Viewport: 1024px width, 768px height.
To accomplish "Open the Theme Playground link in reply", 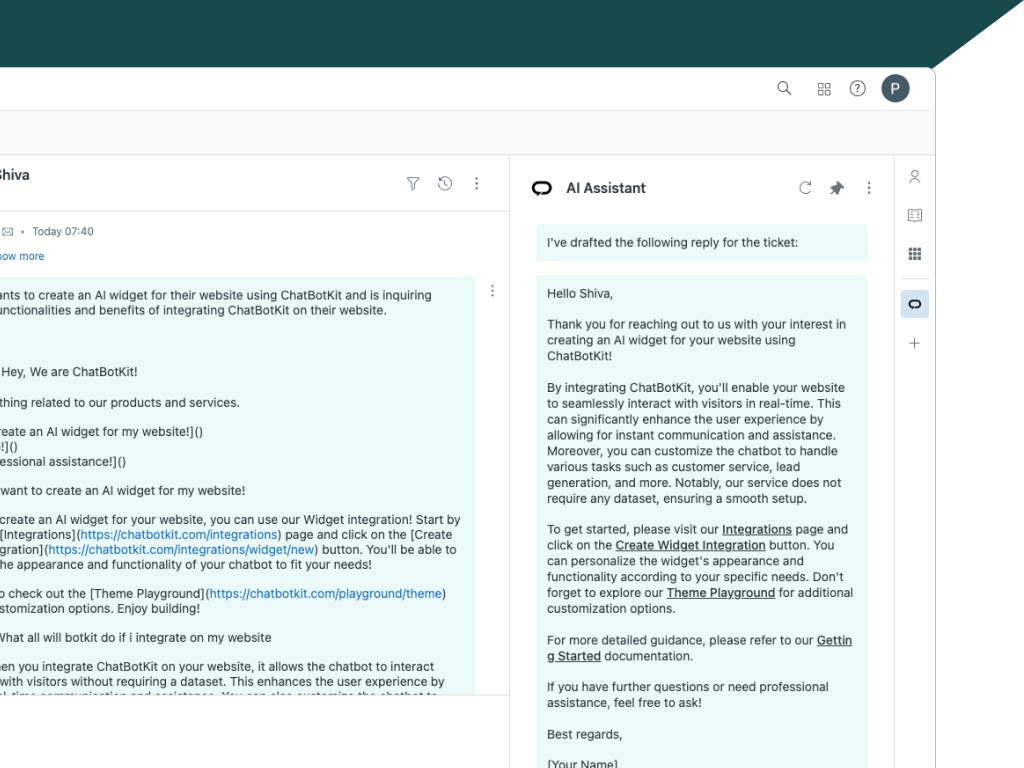I will (720, 592).
